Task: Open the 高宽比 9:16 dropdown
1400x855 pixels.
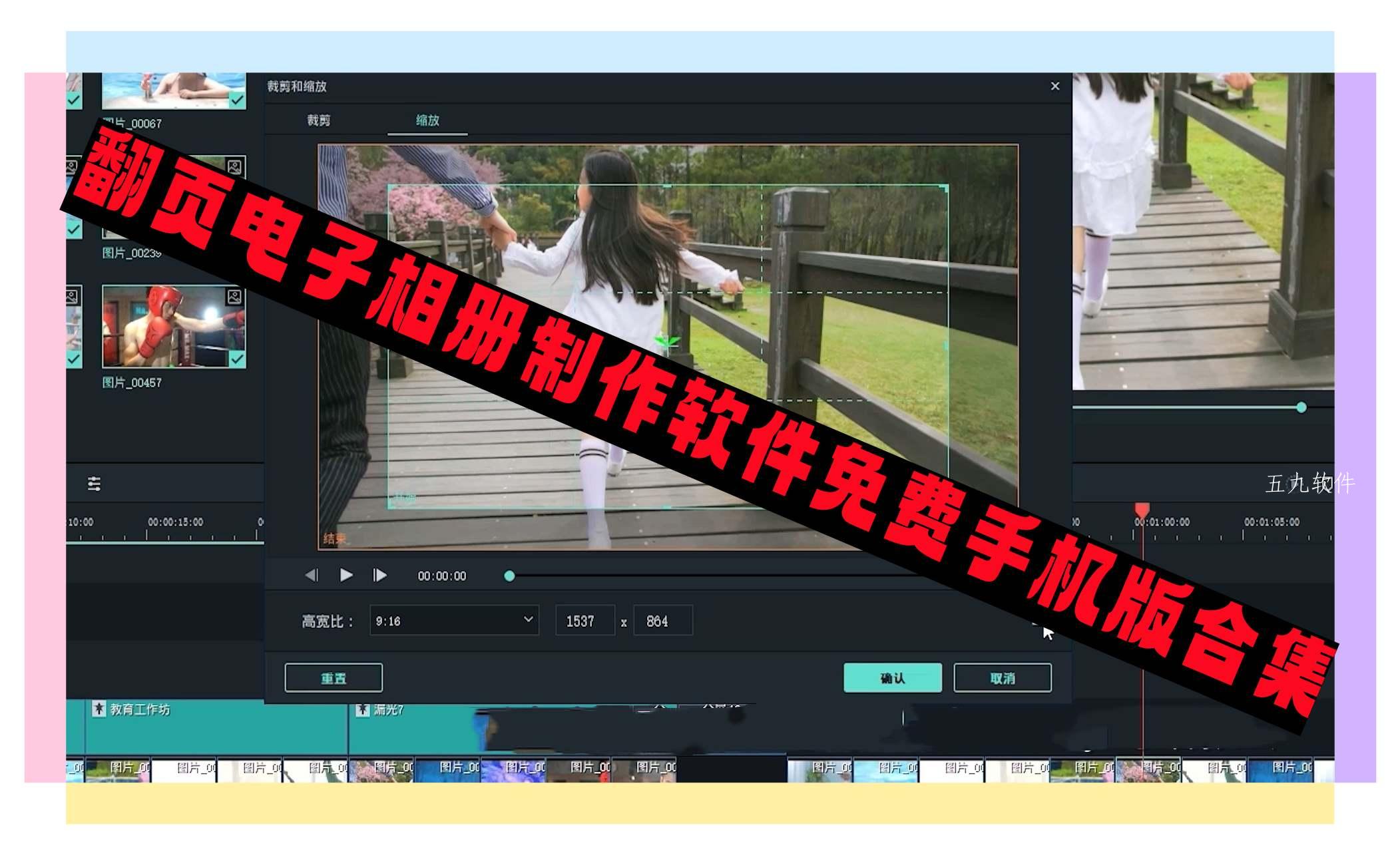Action: [454, 620]
